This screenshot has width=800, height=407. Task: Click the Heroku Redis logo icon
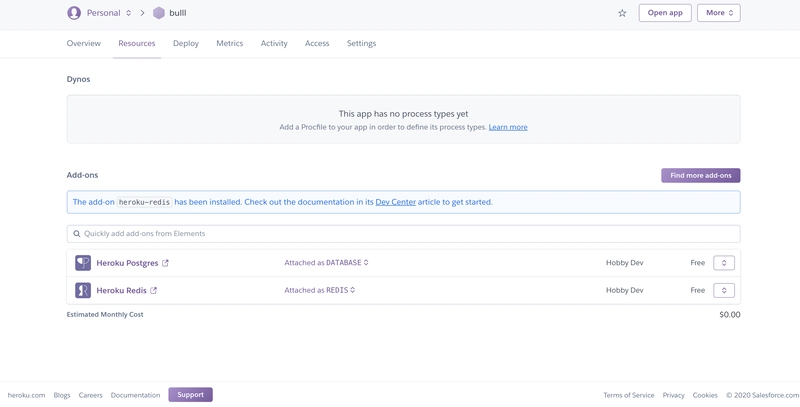coord(83,291)
